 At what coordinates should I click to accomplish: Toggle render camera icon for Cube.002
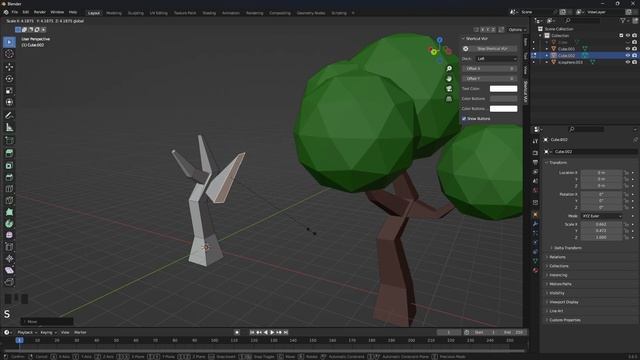click(634, 56)
